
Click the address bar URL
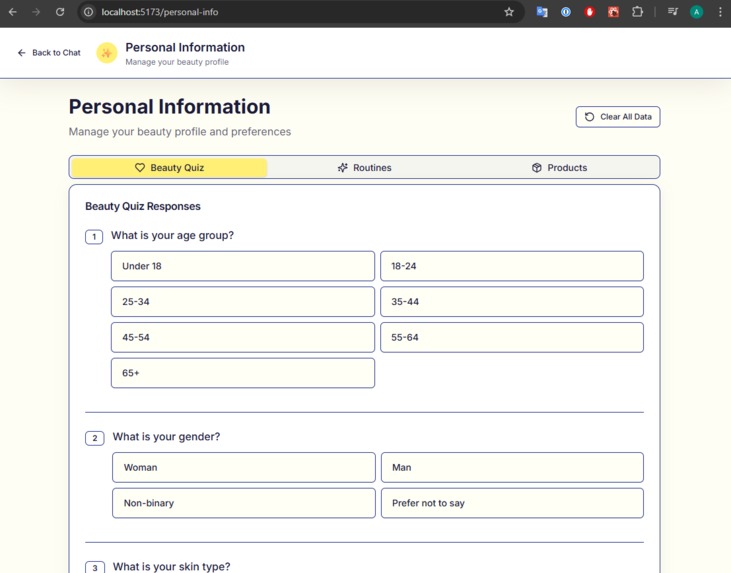point(159,12)
